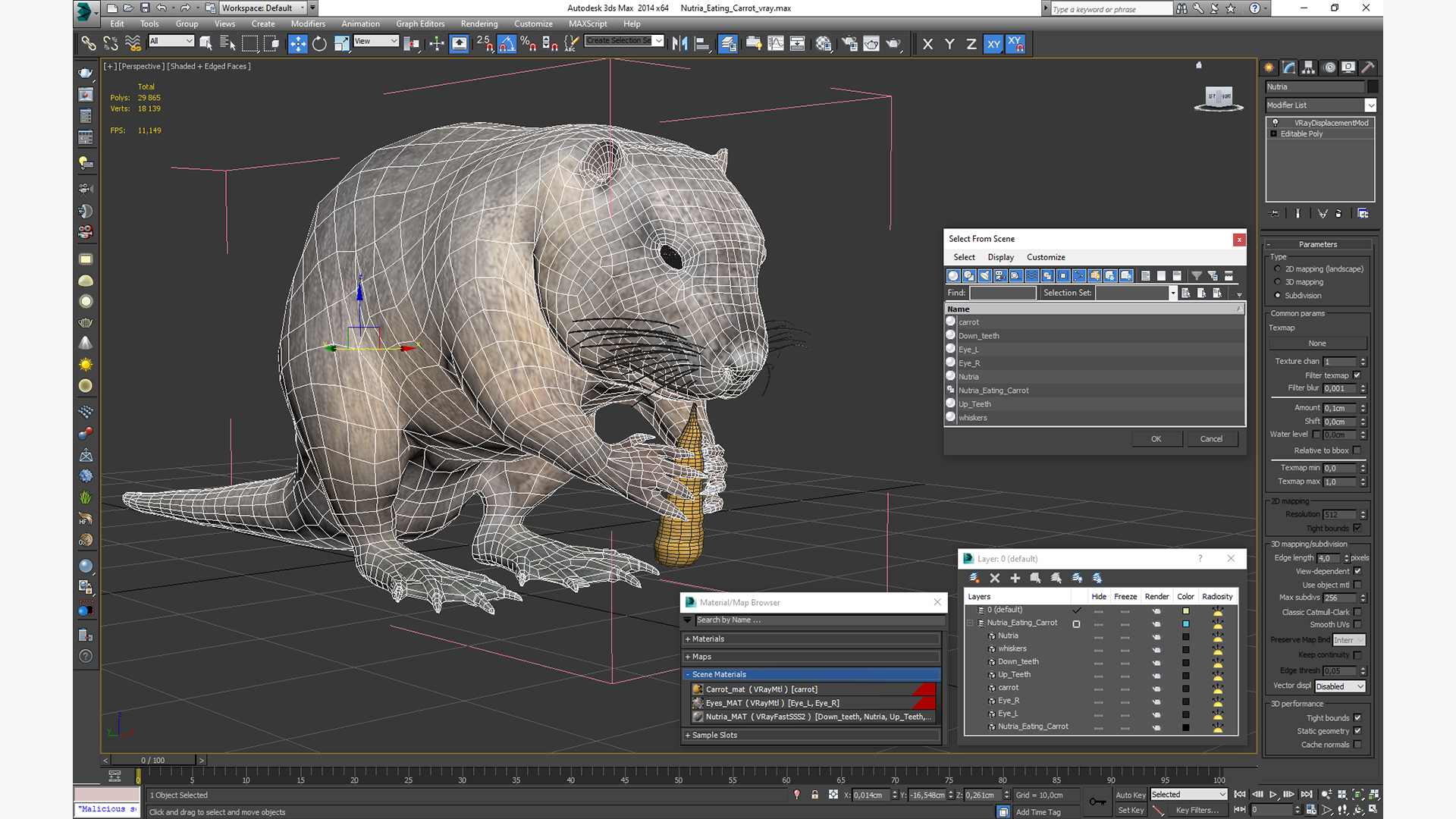This screenshot has height=819, width=1456.
Task: Click Cancel in Select From Scene dialog
Action: coord(1211,439)
